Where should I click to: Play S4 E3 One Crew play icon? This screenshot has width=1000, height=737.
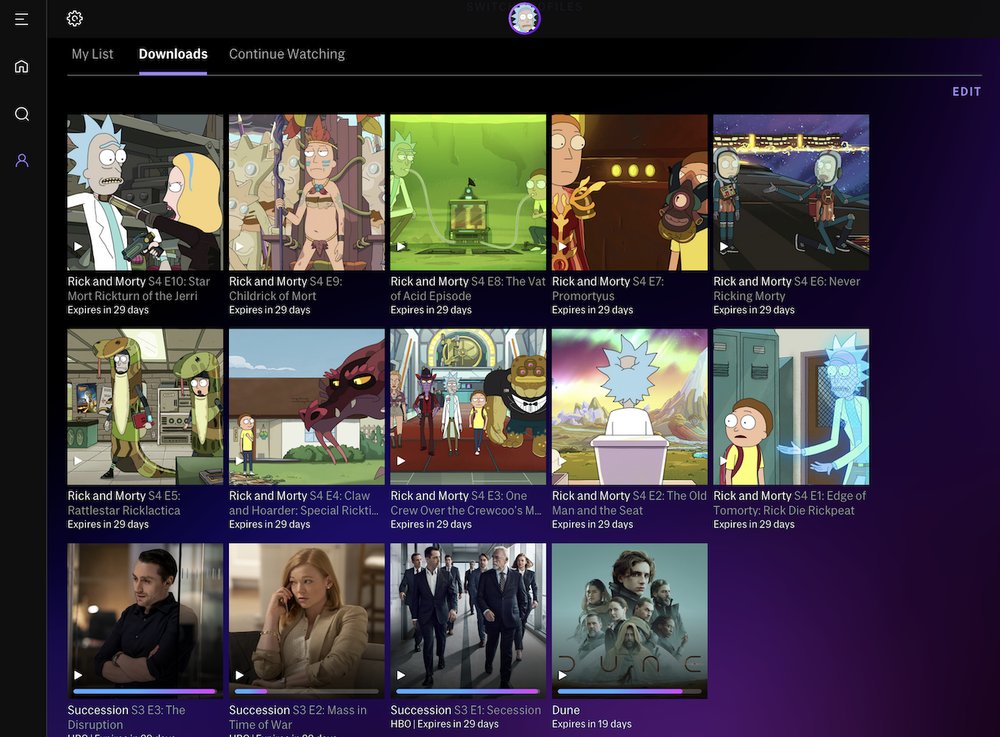pyautogui.click(x=401, y=460)
